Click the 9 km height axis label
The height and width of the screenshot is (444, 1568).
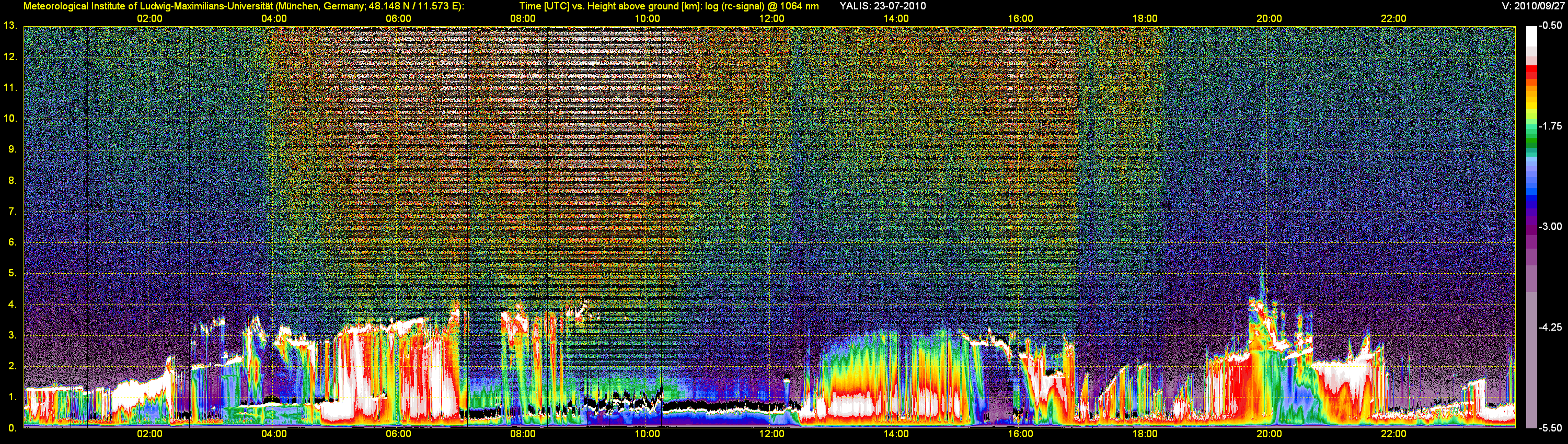[x=11, y=149]
